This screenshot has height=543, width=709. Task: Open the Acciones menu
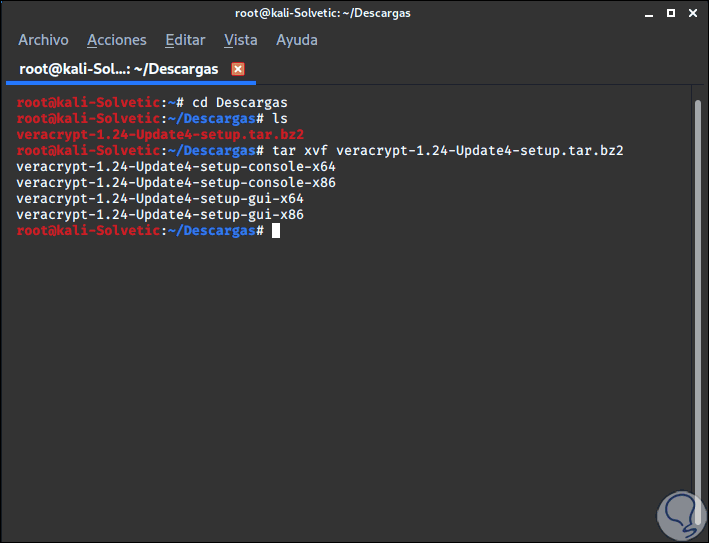[x=117, y=40]
